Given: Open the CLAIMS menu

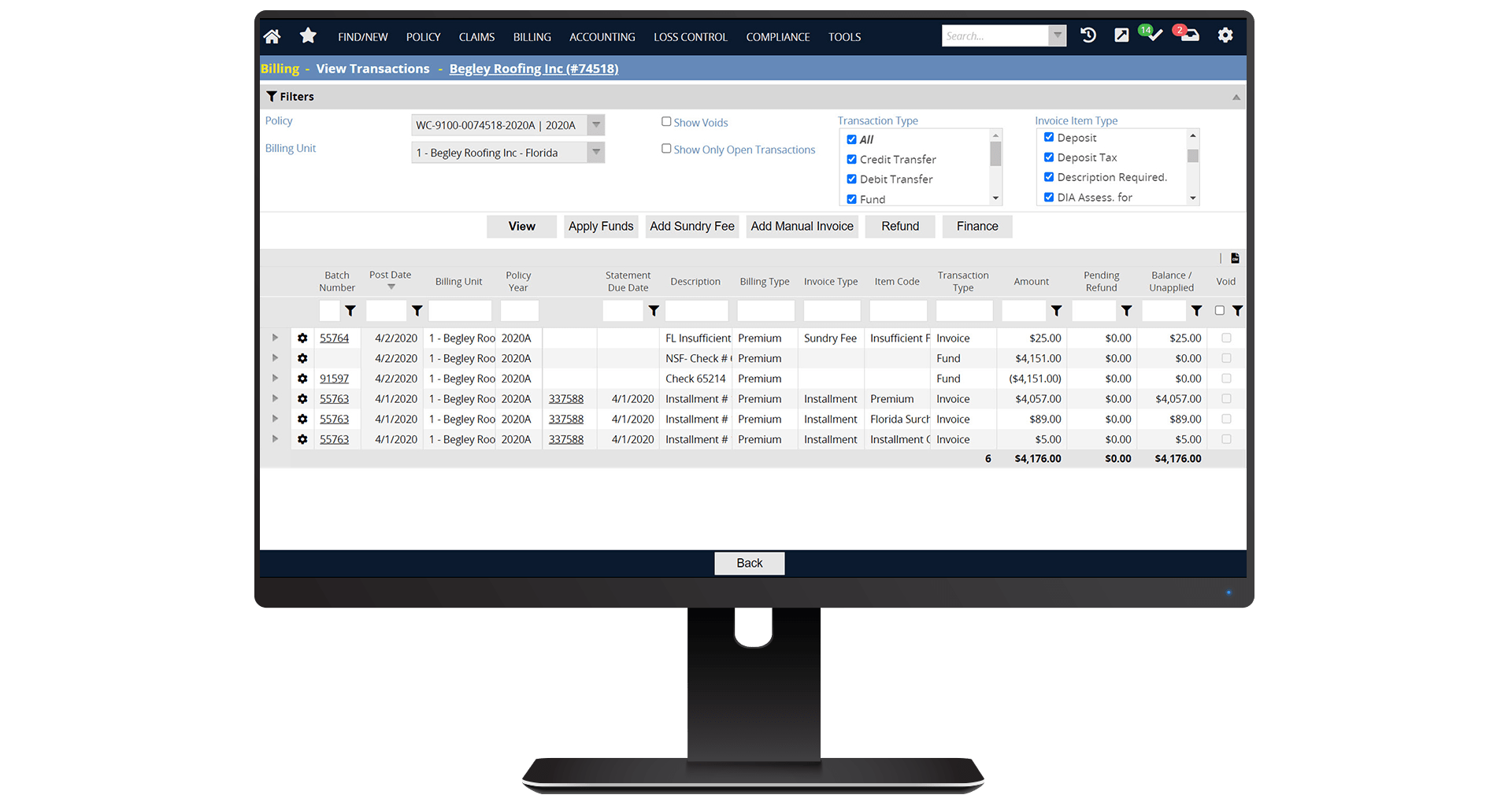Looking at the screenshot, I should [x=477, y=37].
